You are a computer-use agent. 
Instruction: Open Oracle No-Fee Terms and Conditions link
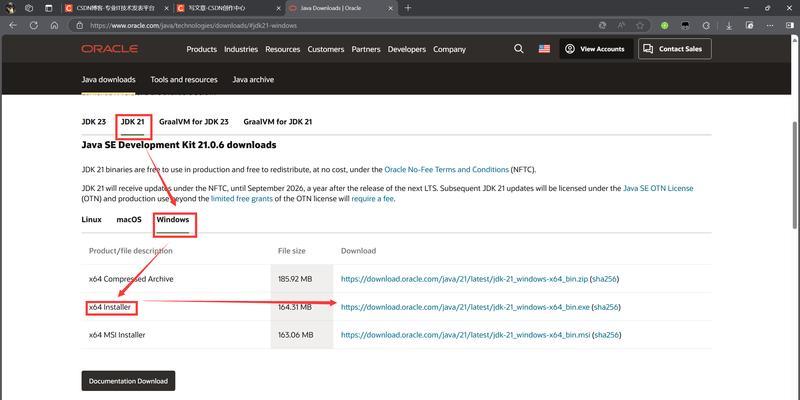pos(446,169)
